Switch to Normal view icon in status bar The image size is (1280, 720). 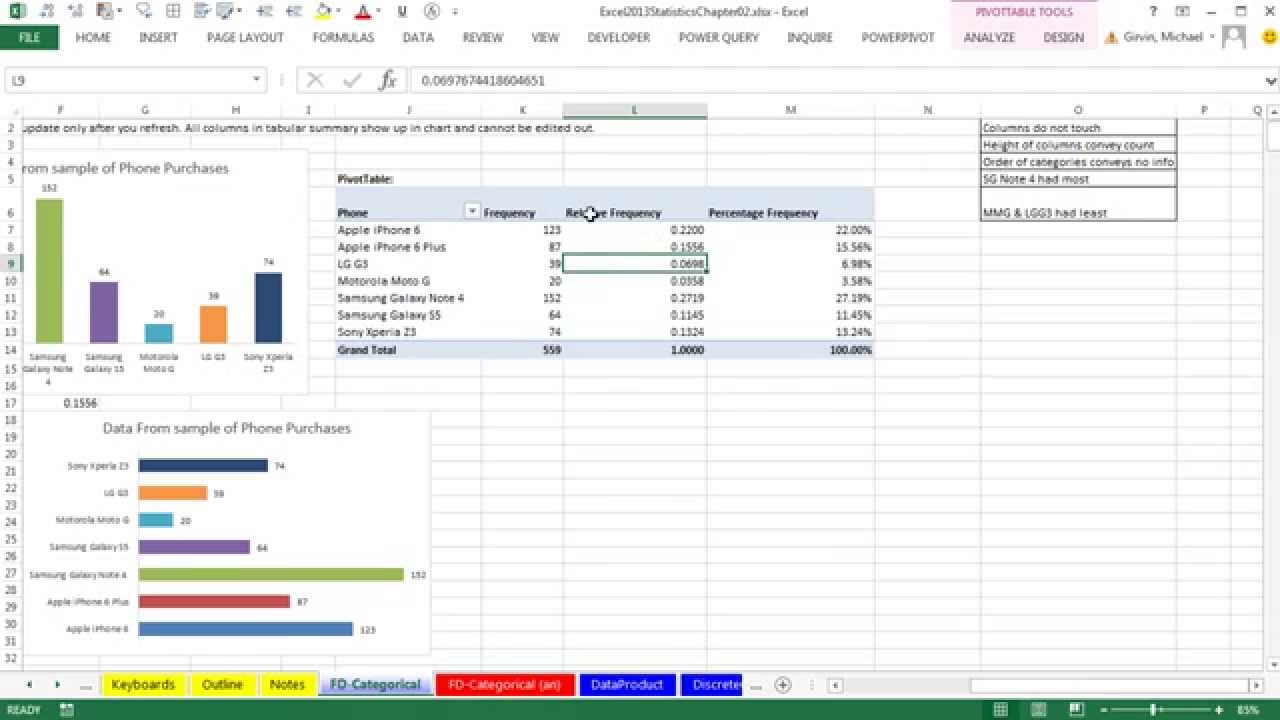(1000, 710)
